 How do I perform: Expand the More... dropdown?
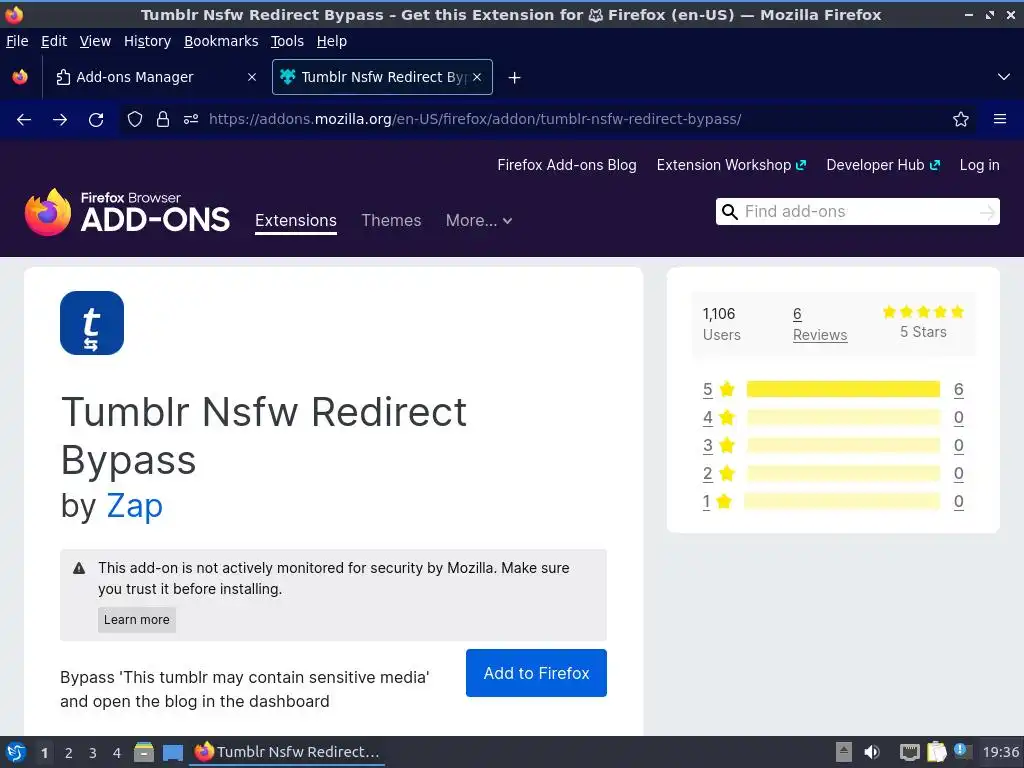479,221
